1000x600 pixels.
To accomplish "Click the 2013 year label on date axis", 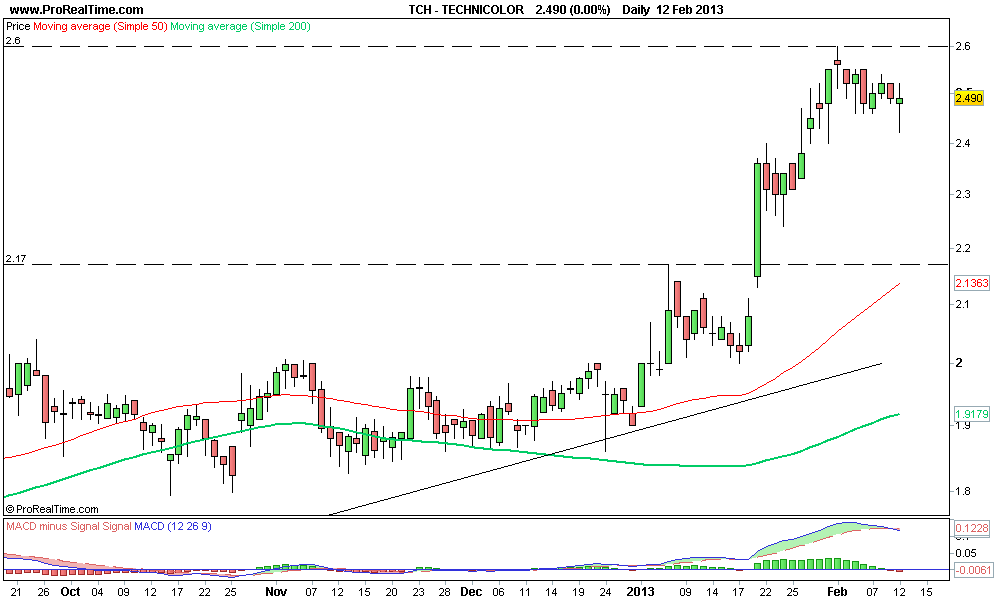I will (x=640, y=591).
